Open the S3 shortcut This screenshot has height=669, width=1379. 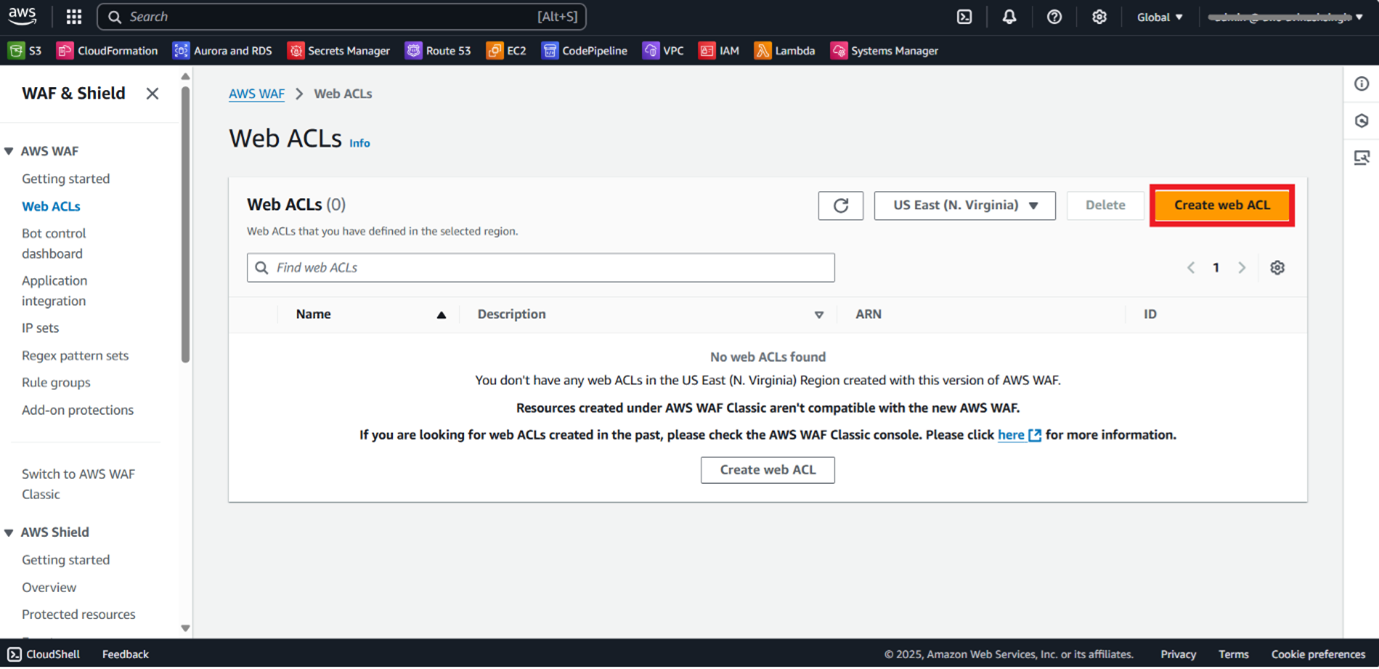pyautogui.click(x=25, y=50)
